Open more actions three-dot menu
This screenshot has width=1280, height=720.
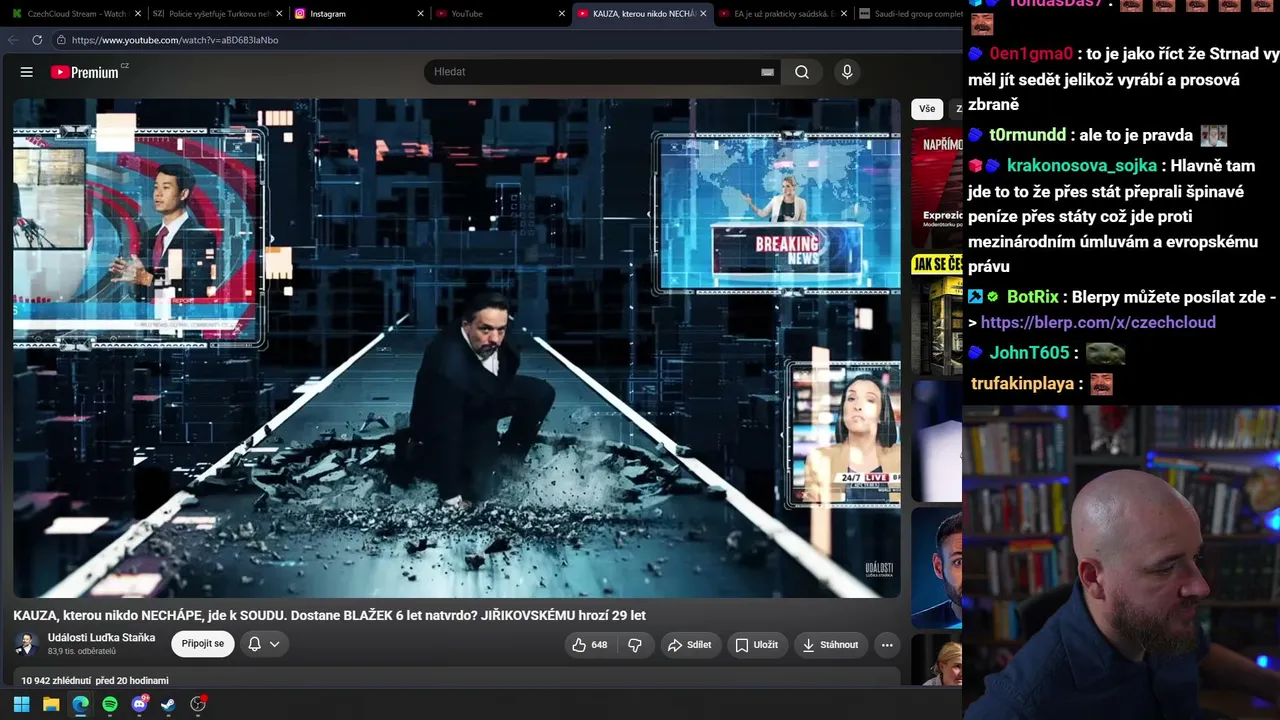887,645
